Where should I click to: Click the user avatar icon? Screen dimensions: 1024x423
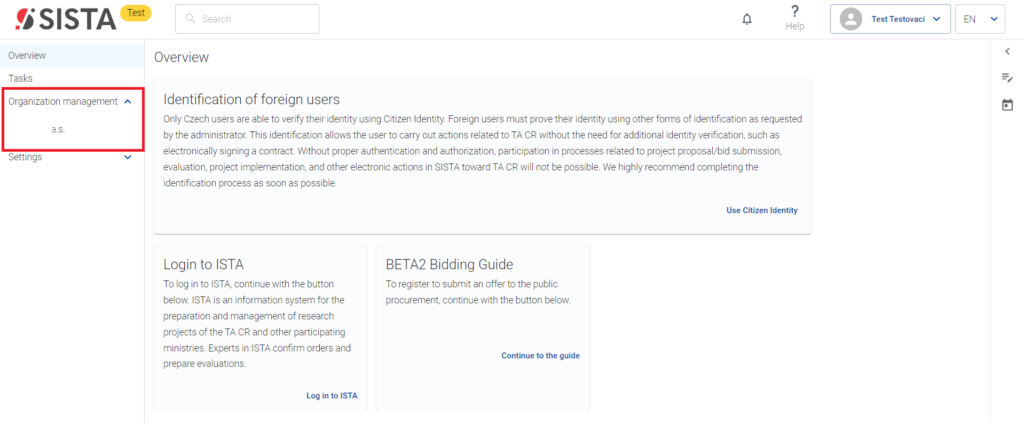click(x=850, y=20)
